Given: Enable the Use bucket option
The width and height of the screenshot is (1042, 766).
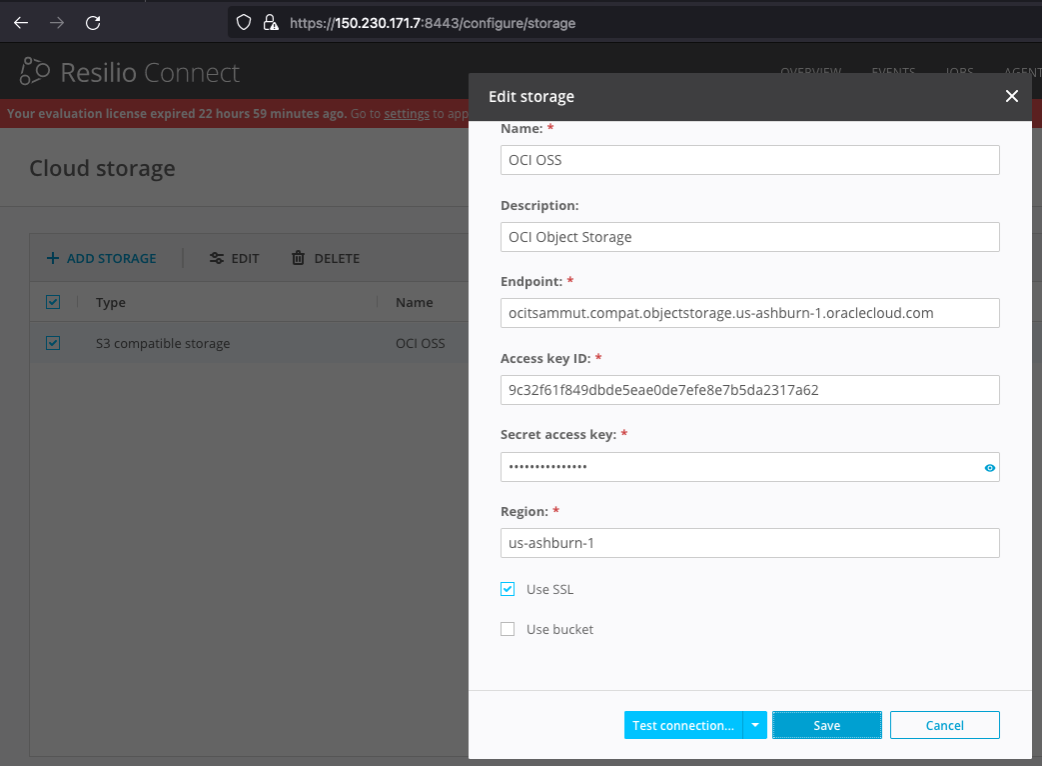Looking at the screenshot, I should click(507, 629).
